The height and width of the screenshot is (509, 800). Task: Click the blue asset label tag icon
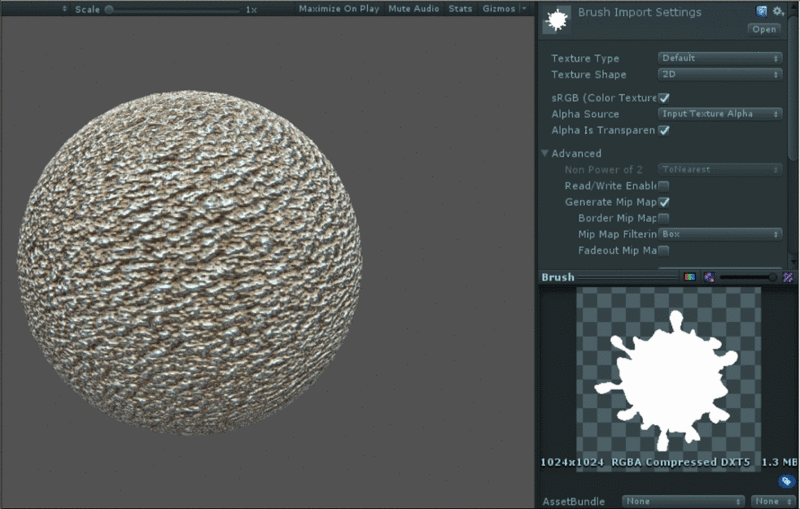pos(786,481)
